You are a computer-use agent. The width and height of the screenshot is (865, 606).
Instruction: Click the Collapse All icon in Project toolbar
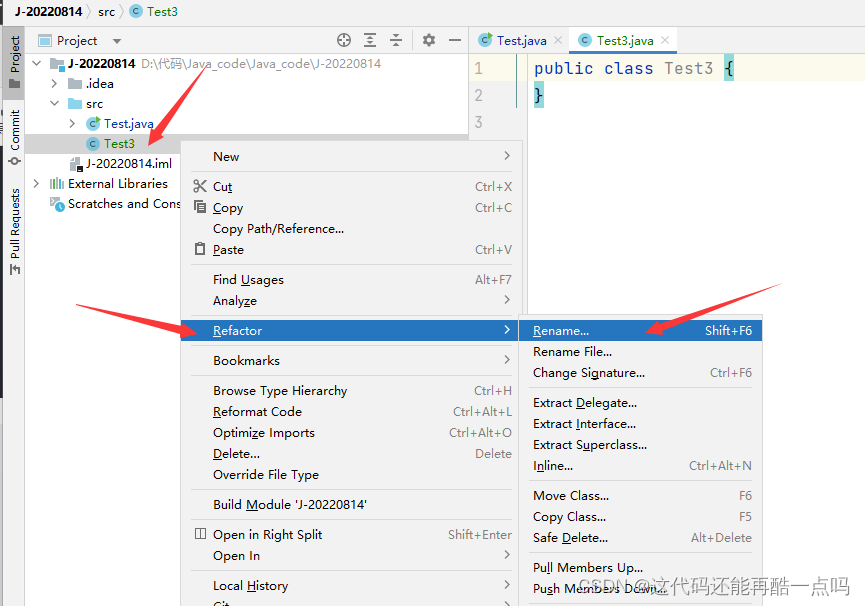click(396, 40)
